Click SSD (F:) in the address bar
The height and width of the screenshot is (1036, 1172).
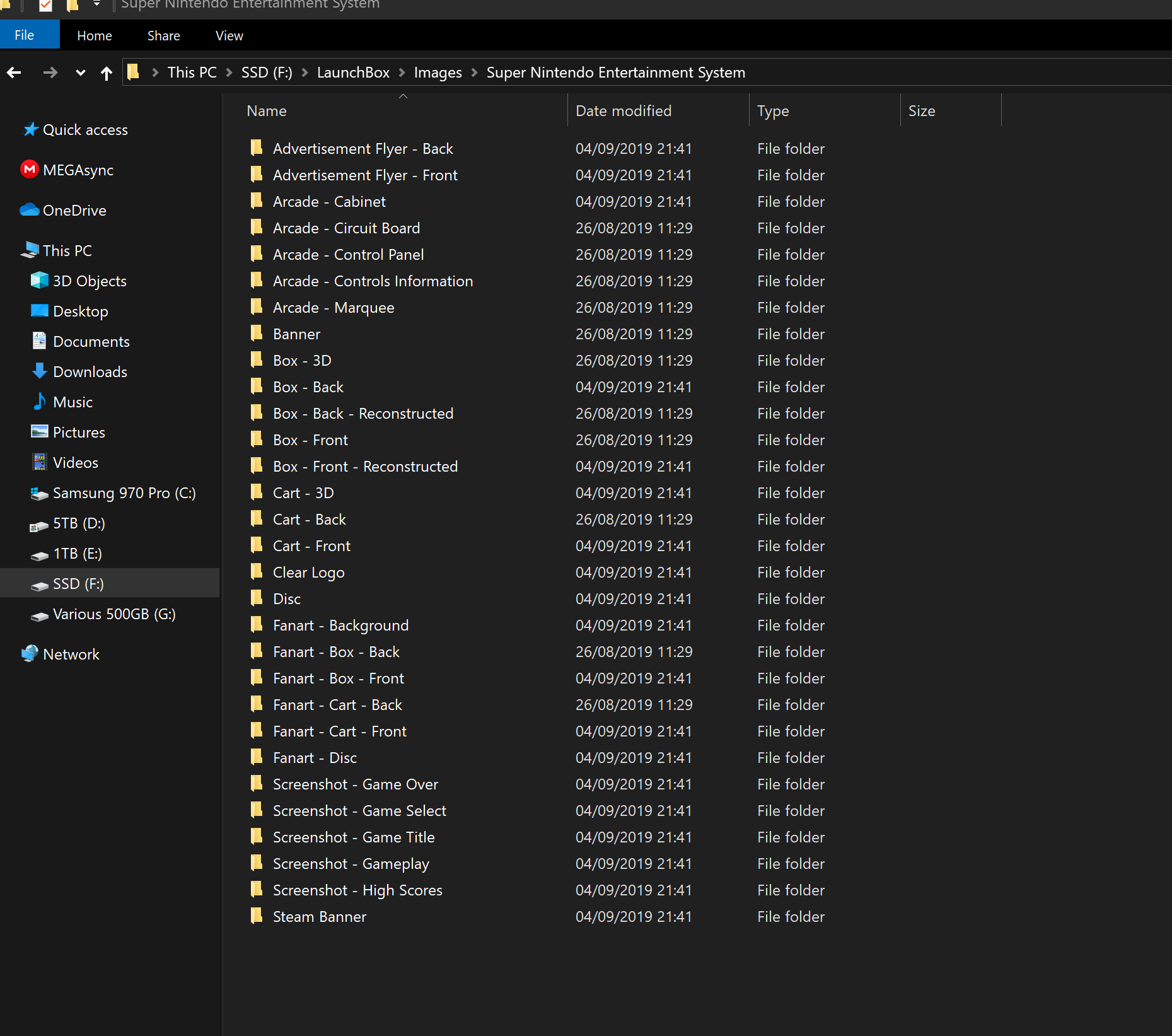[267, 73]
